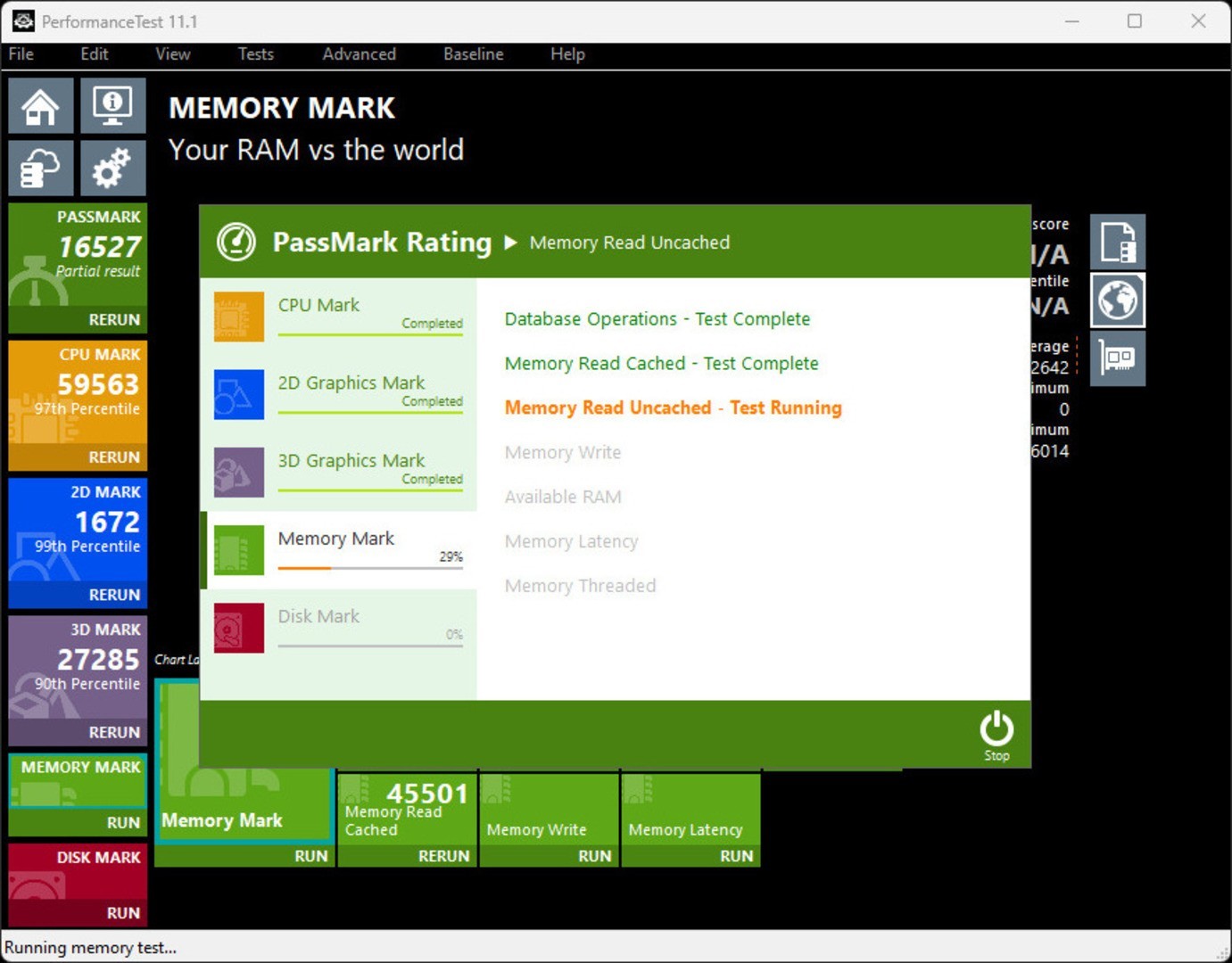Run the Memory Mark chart tile test
Image resolution: width=1232 pixels, height=963 pixels.
[311, 856]
